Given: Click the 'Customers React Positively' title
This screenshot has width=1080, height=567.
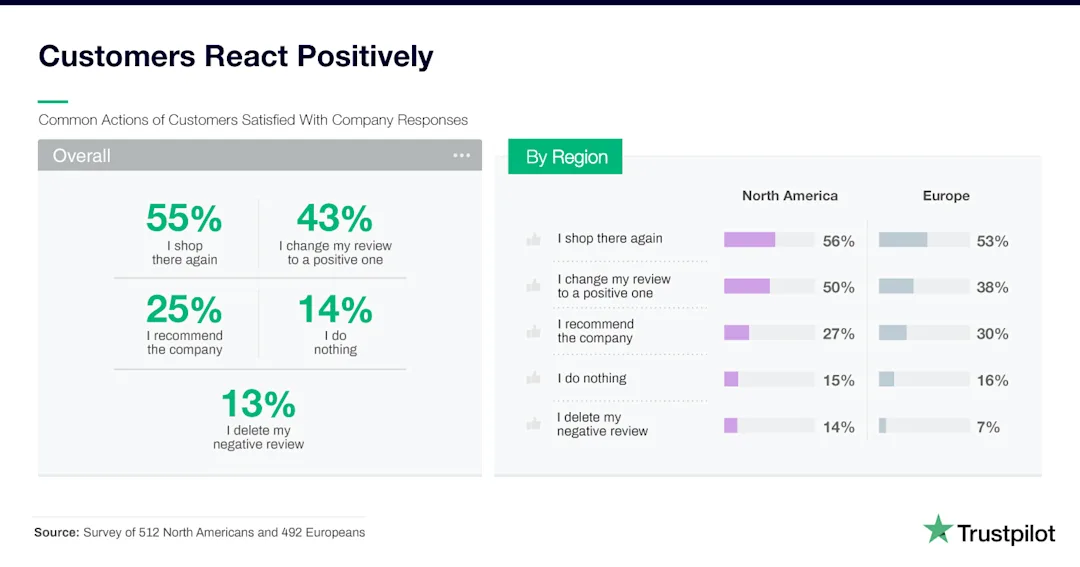Looking at the screenshot, I should (x=236, y=56).
